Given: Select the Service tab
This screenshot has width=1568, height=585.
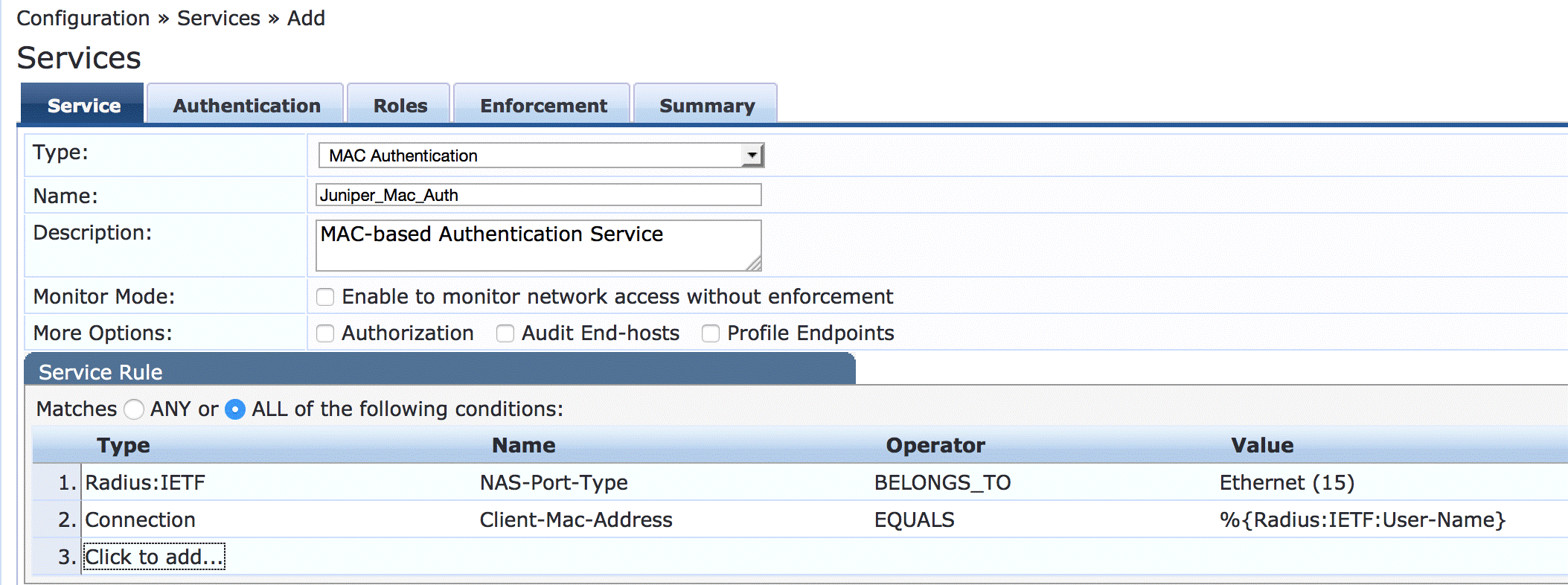Looking at the screenshot, I should (83, 106).
